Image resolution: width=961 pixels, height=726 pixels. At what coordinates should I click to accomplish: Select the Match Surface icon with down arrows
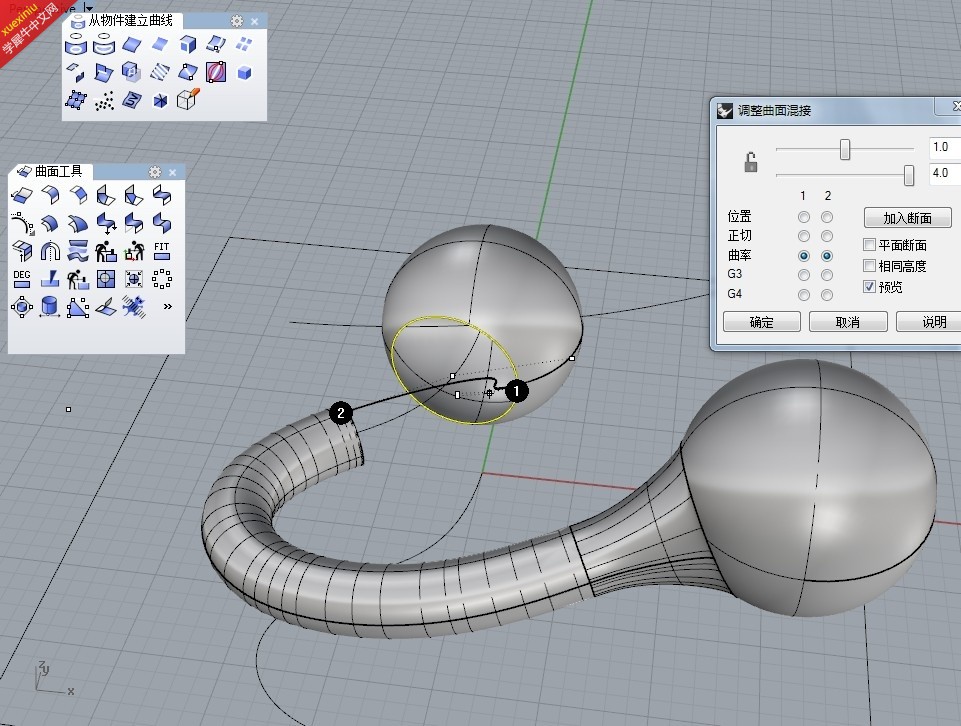[x=106, y=224]
